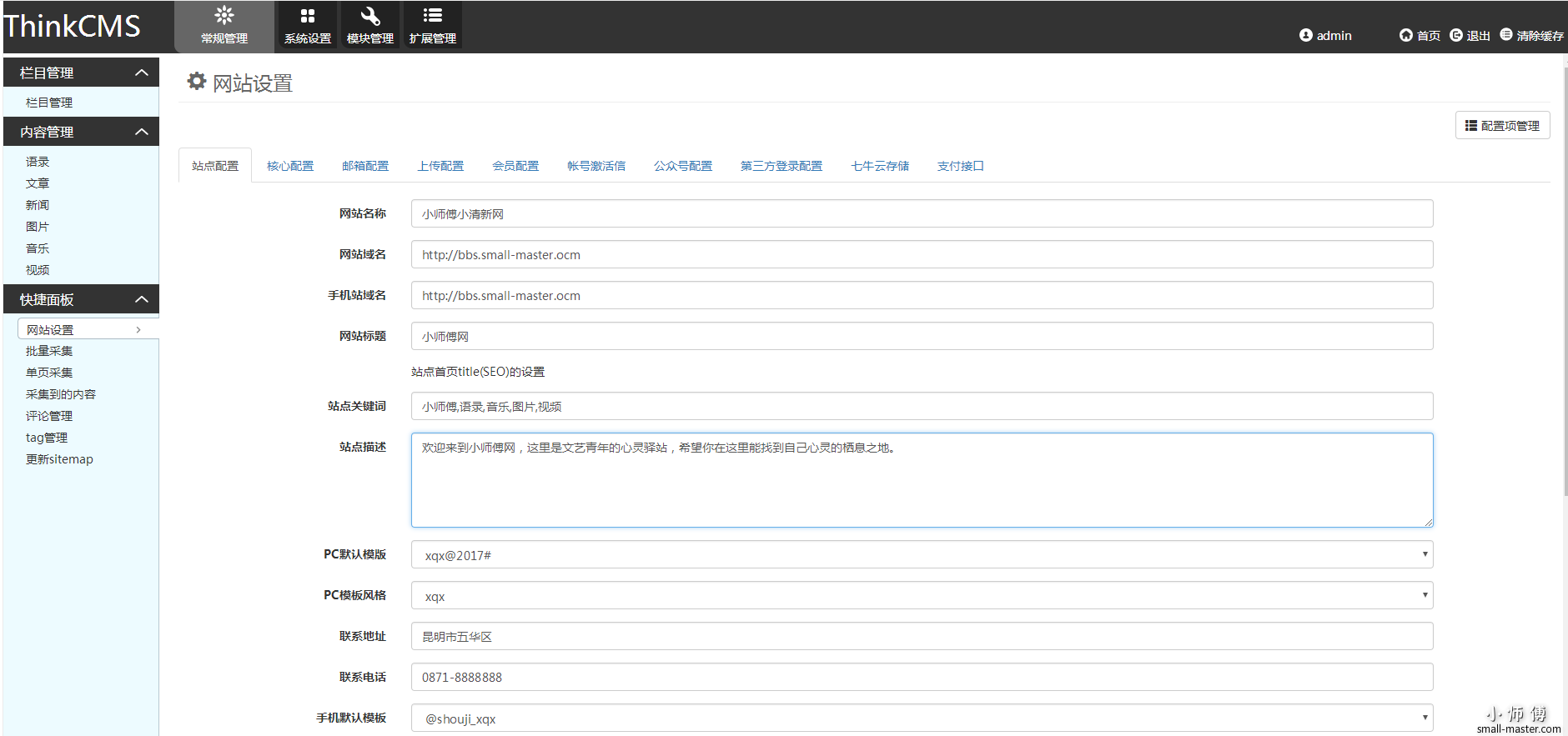Open 采集到的内容 in sidebar
The width and height of the screenshot is (1568, 736).
(x=61, y=394)
